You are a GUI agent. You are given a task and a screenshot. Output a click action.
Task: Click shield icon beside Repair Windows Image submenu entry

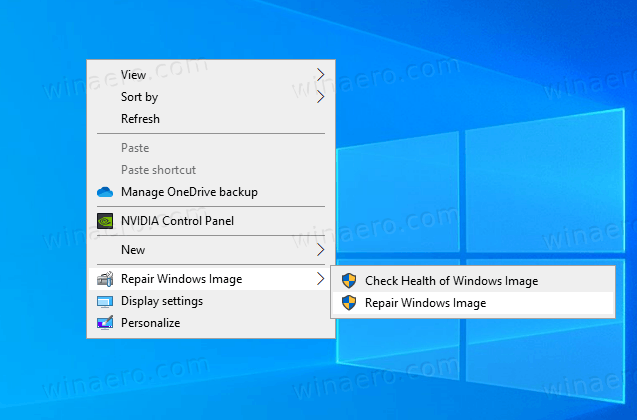[x=349, y=303]
